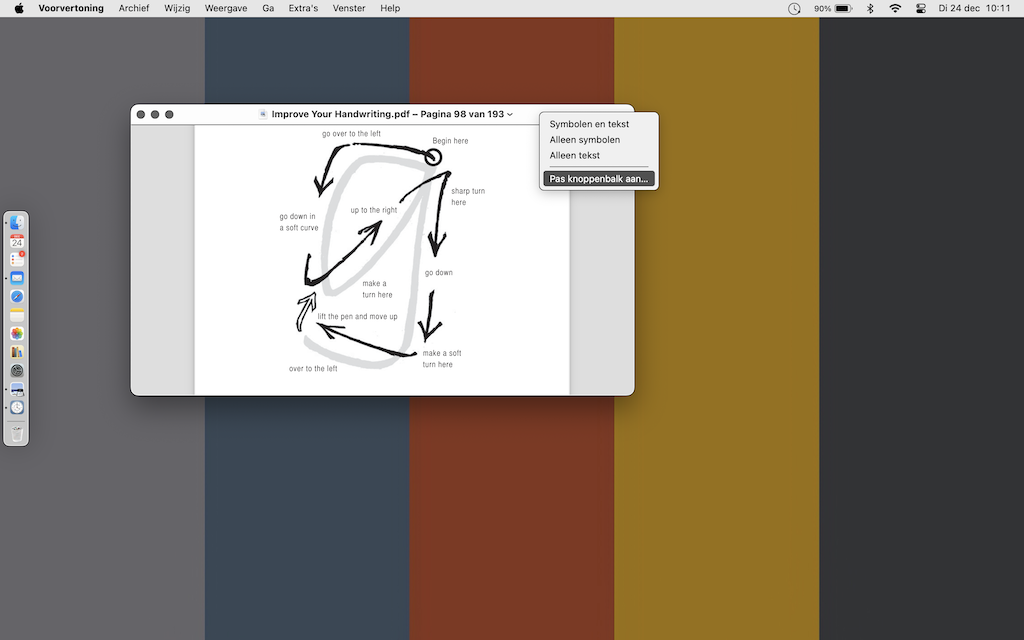This screenshot has height=640, width=1024.
Task: Click the battery status icon
Action: 833,8
